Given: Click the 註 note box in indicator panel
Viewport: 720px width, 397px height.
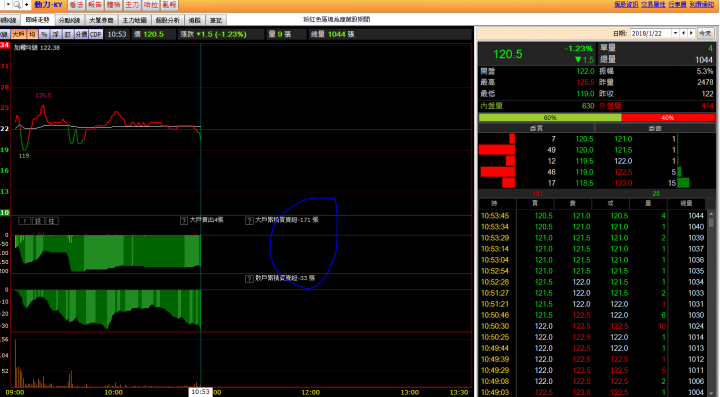Looking at the screenshot, I should [52, 221].
